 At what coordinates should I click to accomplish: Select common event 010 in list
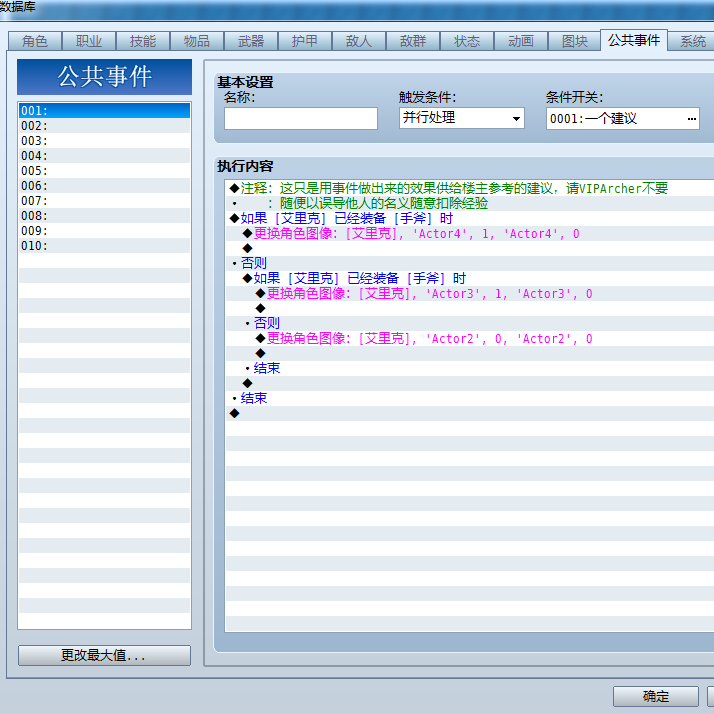104,246
